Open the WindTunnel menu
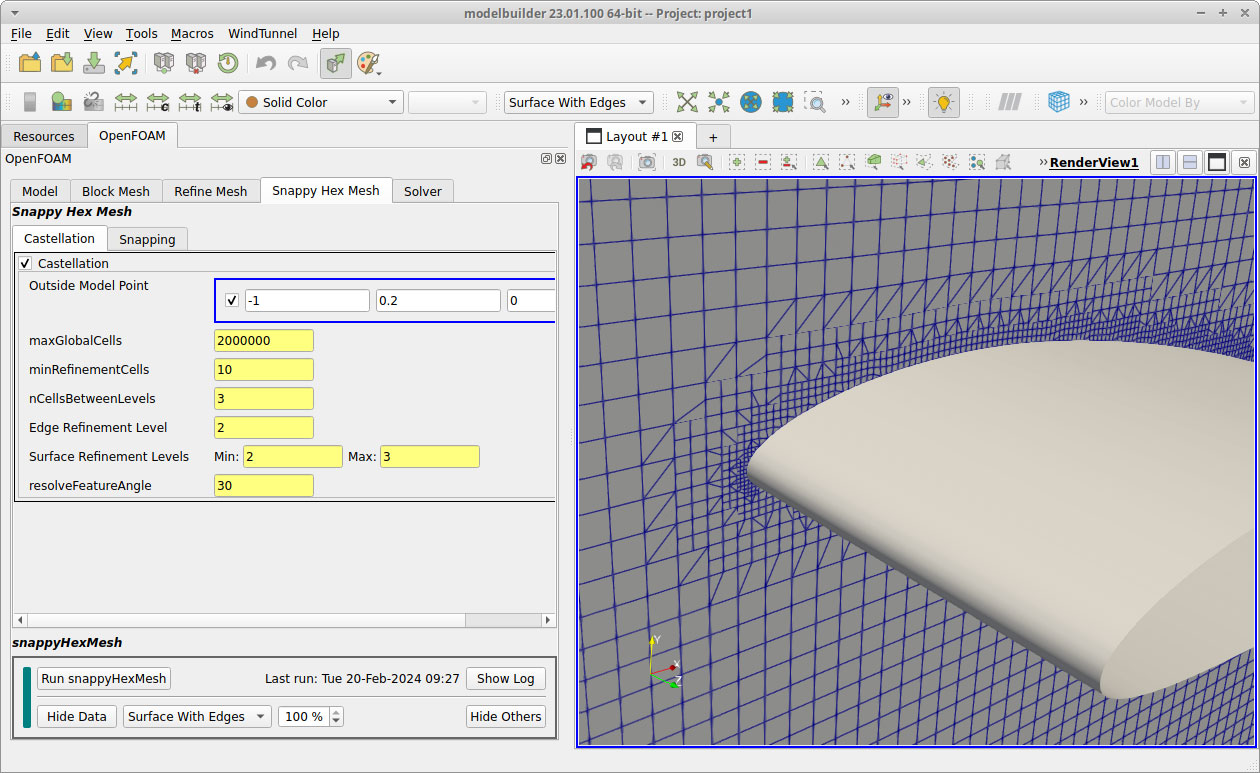Screen dimensions: 1260x773 tap(262, 33)
